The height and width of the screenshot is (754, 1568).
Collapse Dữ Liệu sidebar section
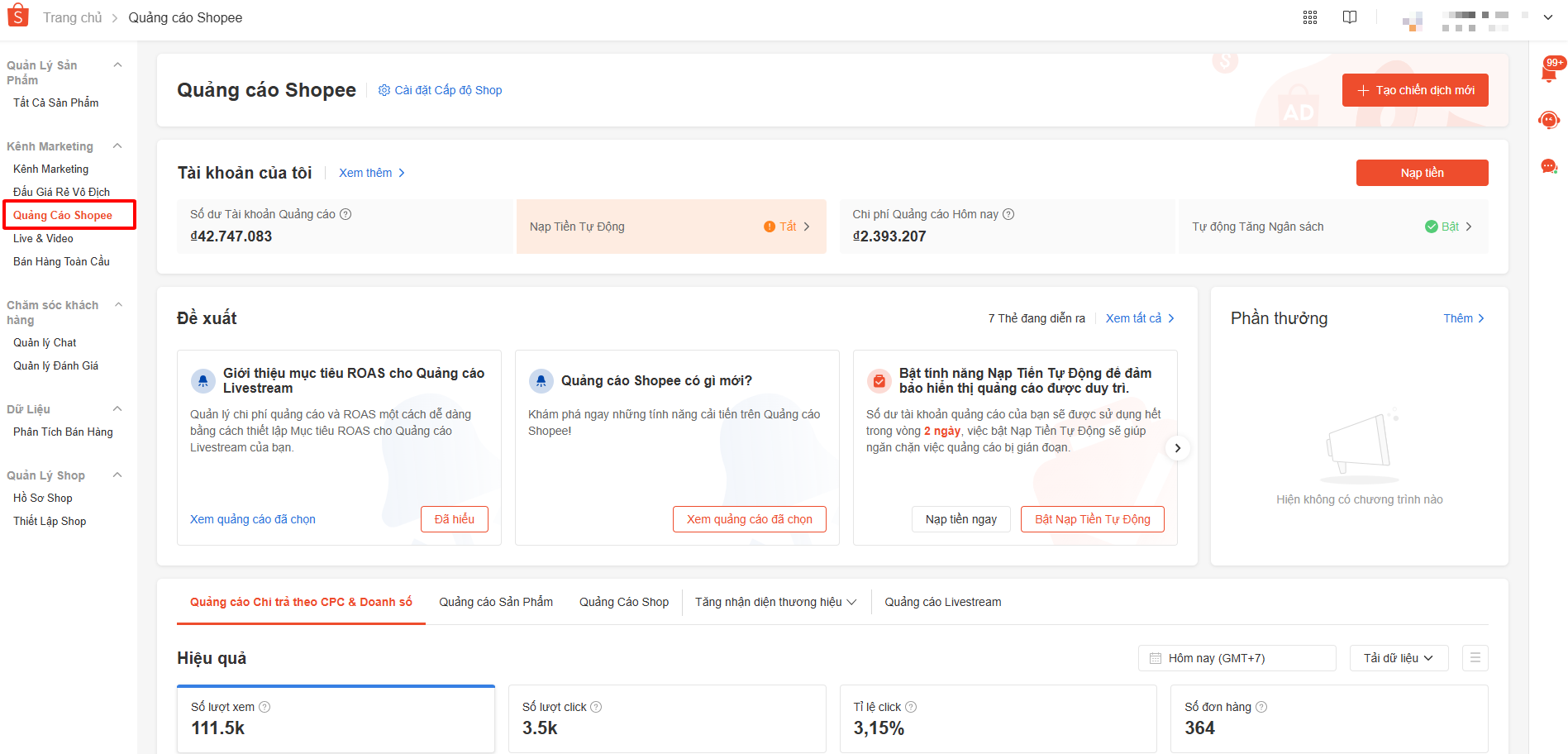(117, 409)
